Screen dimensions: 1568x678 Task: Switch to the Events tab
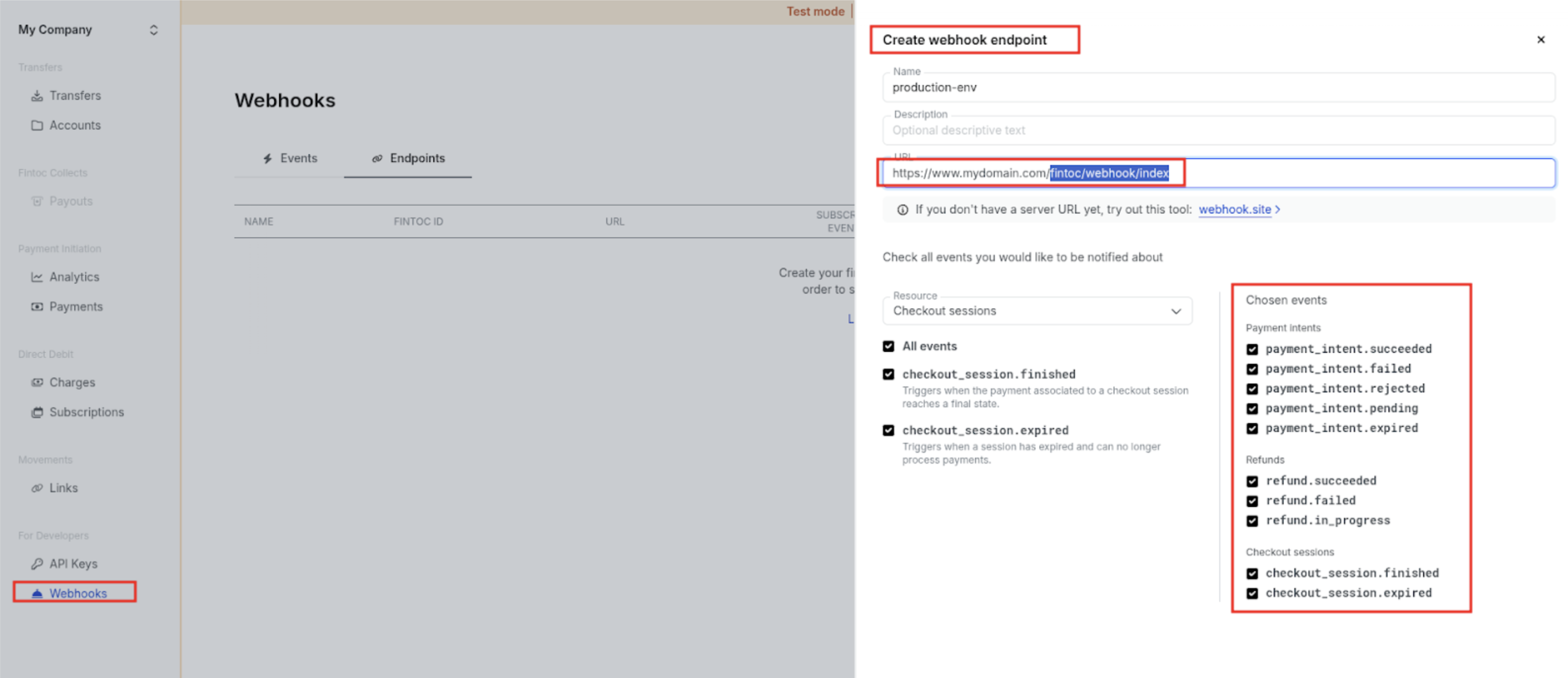coord(290,158)
